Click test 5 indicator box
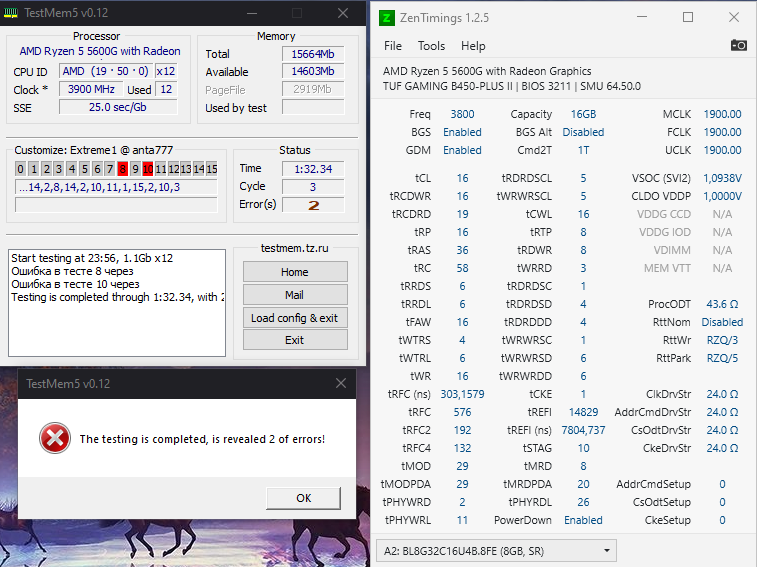The height and width of the screenshot is (567, 757). pyautogui.click(x=84, y=169)
